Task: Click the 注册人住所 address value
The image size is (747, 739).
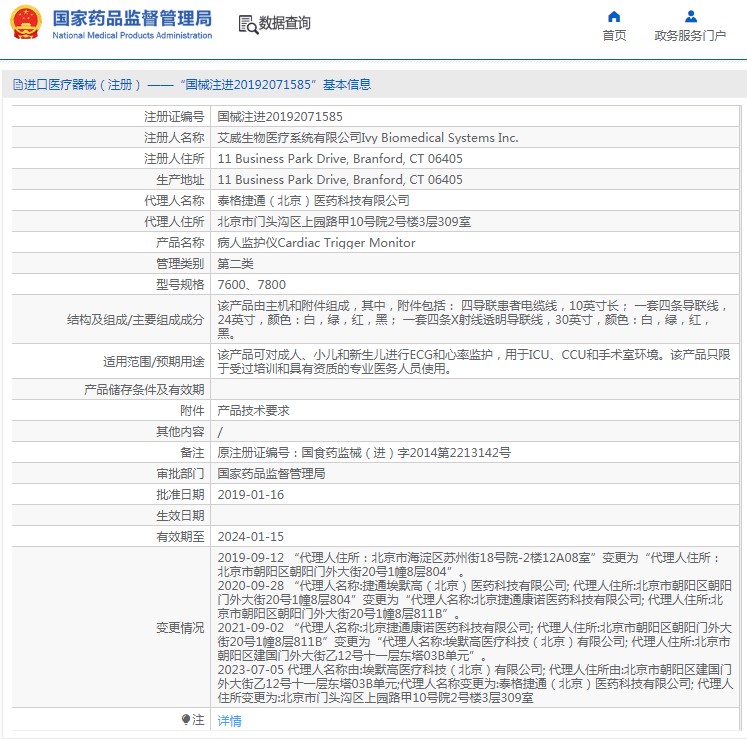Action: click(340, 159)
